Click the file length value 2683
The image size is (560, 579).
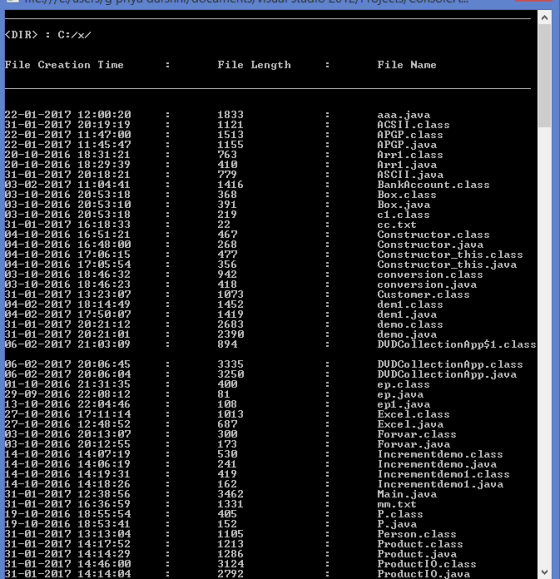click(x=230, y=324)
